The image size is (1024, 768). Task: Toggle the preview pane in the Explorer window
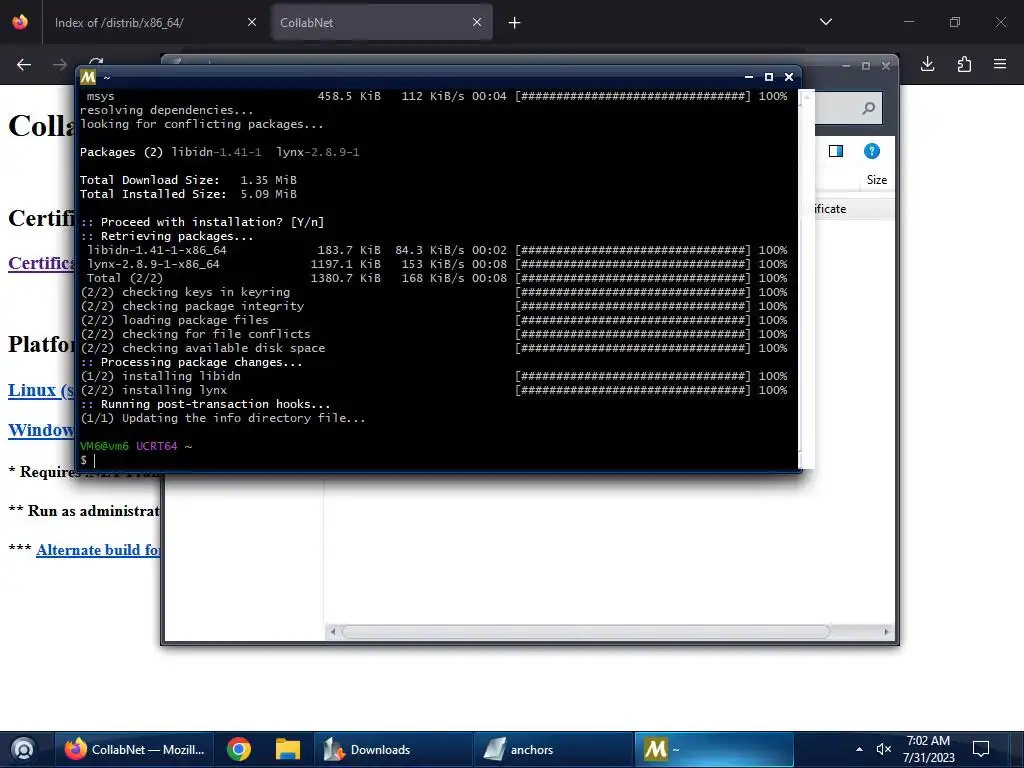[x=836, y=152]
